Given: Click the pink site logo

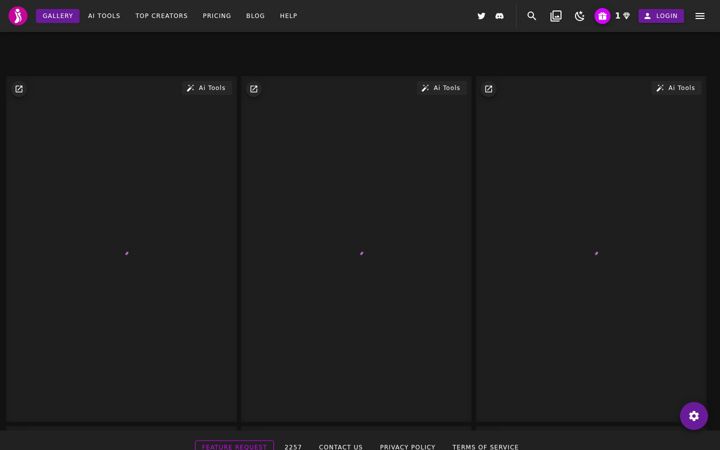Looking at the screenshot, I should point(18,16).
